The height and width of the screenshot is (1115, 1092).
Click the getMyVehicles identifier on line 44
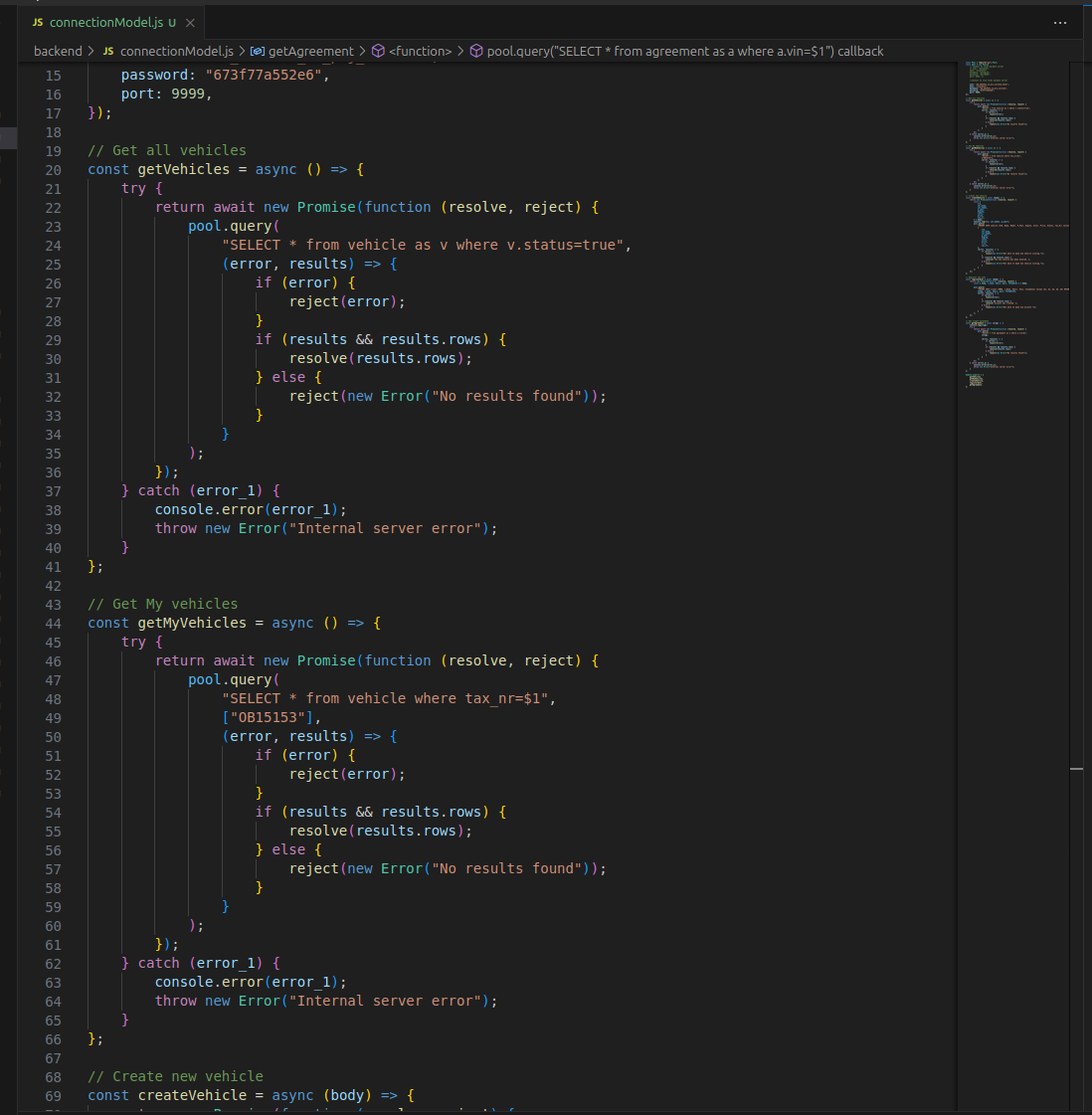[191, 624]
